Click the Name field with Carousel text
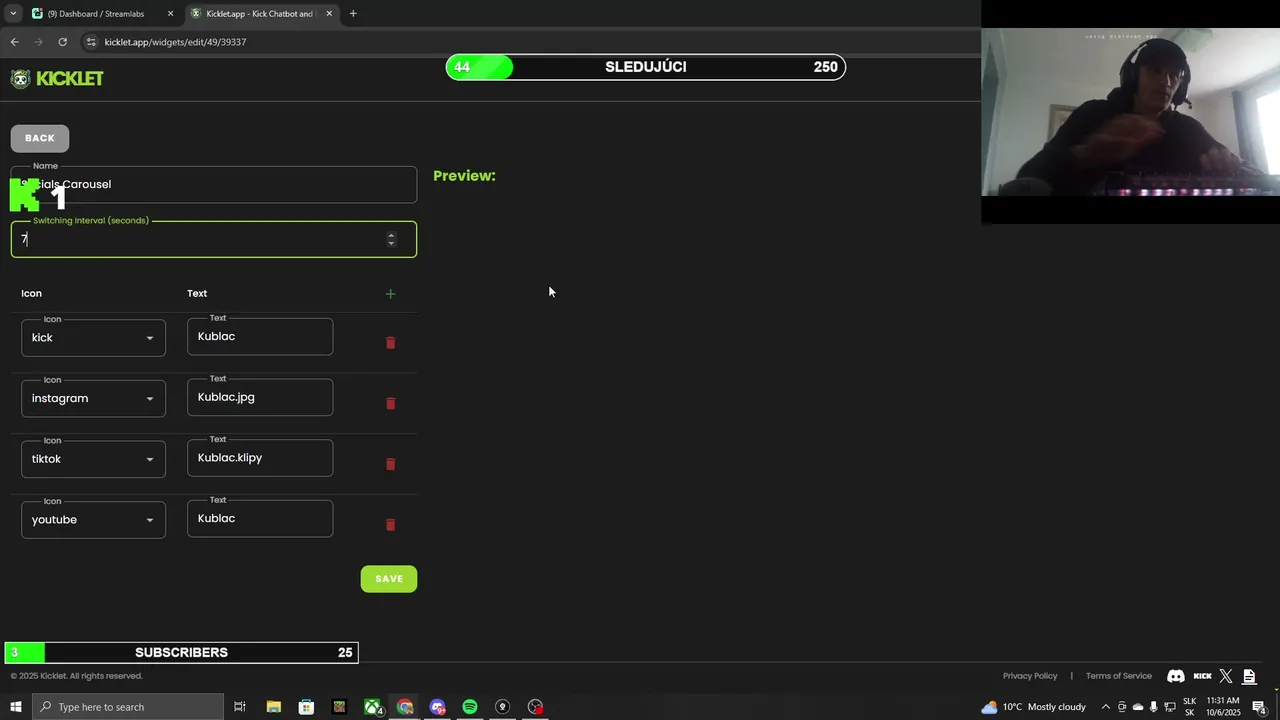Screen dimensions: 1280x720 214,185
